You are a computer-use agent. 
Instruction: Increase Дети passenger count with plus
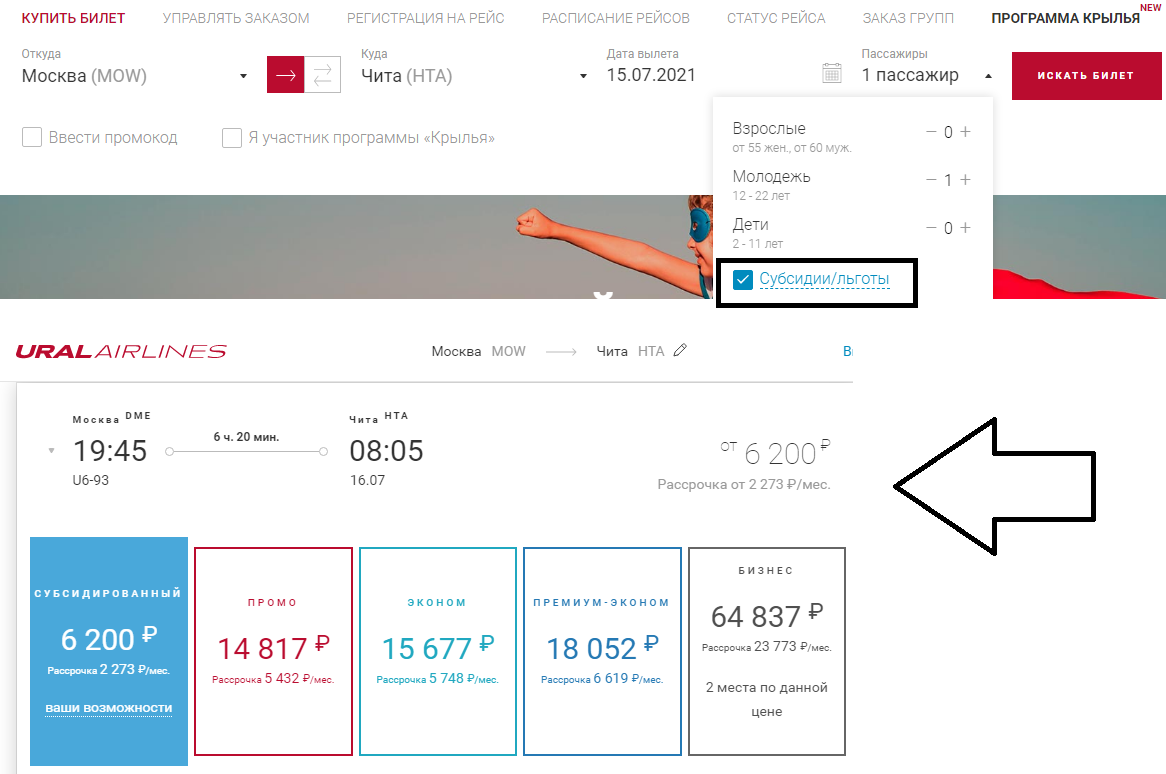[x=965, y=228]
